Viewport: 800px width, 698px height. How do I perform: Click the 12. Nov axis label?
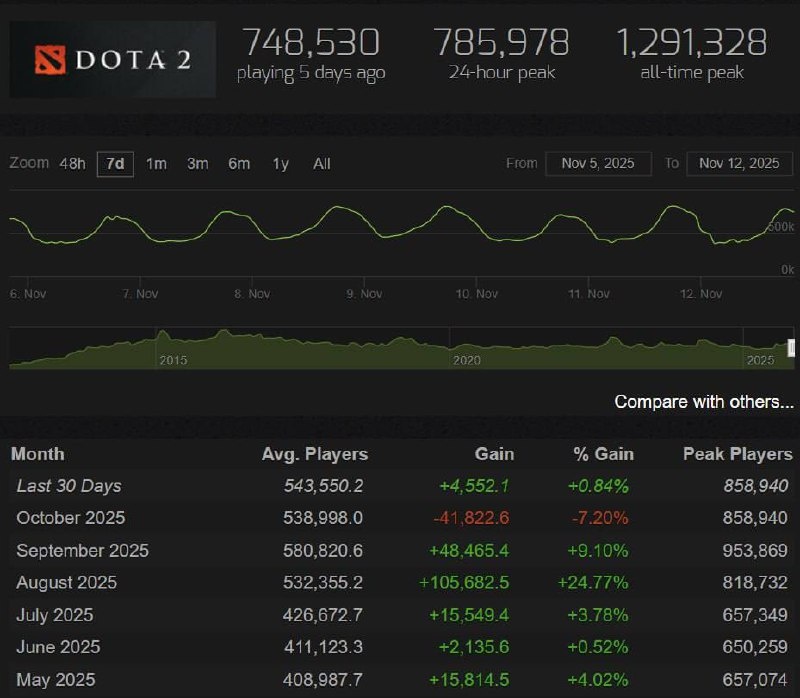click(x=701, y=294)
